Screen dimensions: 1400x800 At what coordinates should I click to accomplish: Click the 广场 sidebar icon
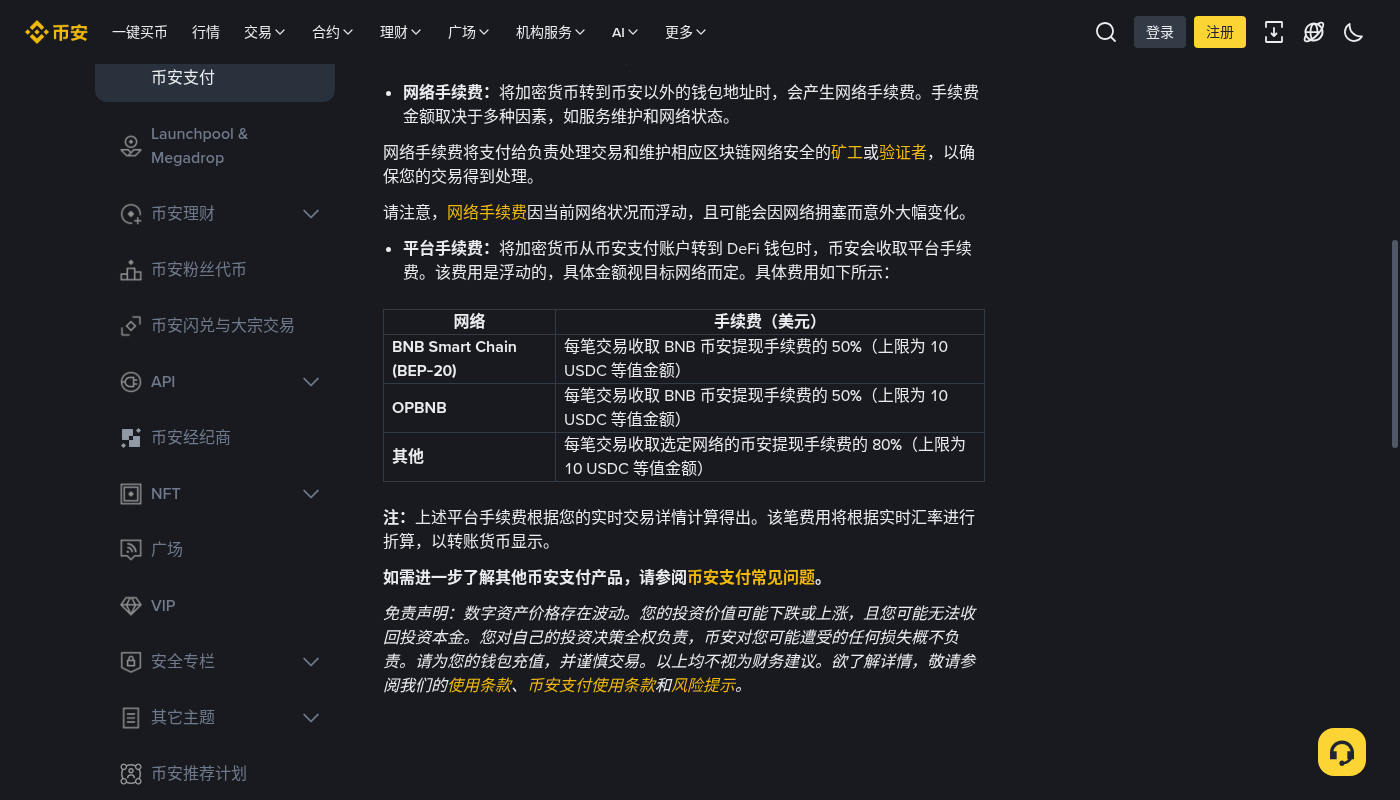coord(131,550)
